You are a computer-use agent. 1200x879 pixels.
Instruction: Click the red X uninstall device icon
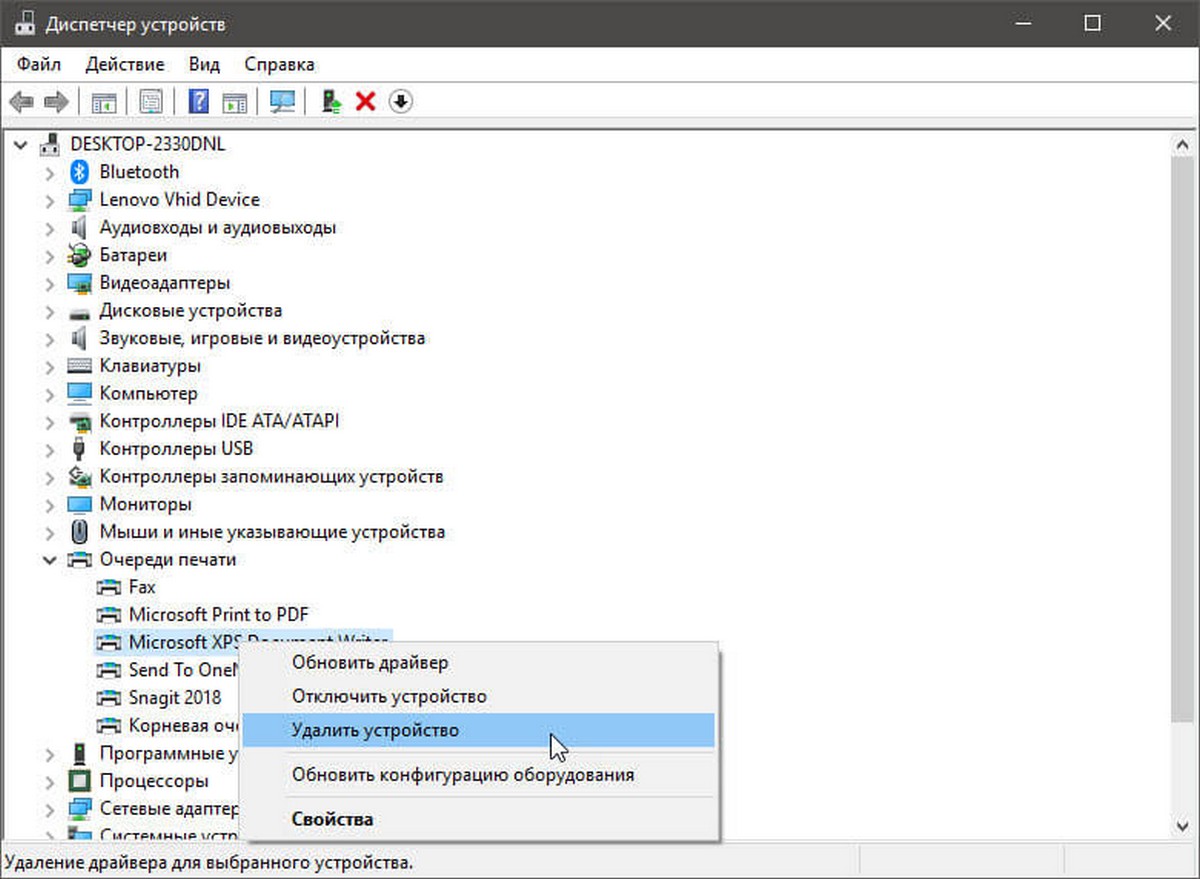click(x=365, y=100)
